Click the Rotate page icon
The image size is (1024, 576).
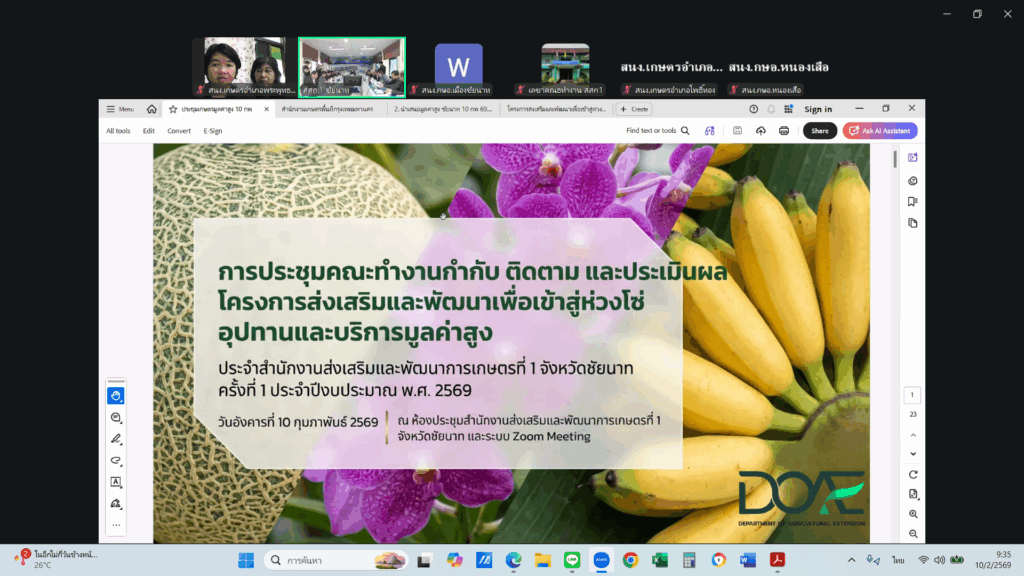click(913, 474)
